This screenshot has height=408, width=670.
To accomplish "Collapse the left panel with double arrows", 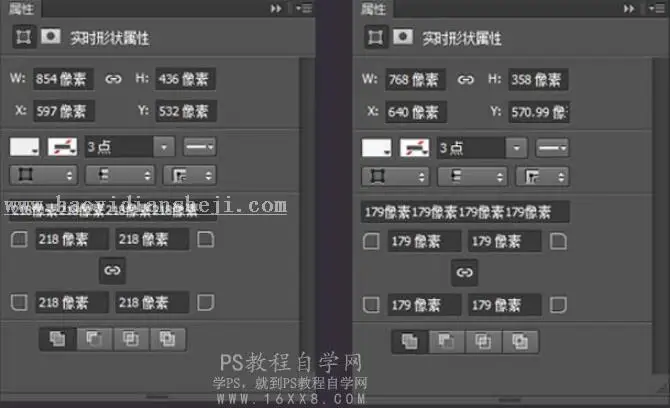I will pos(276,8).
